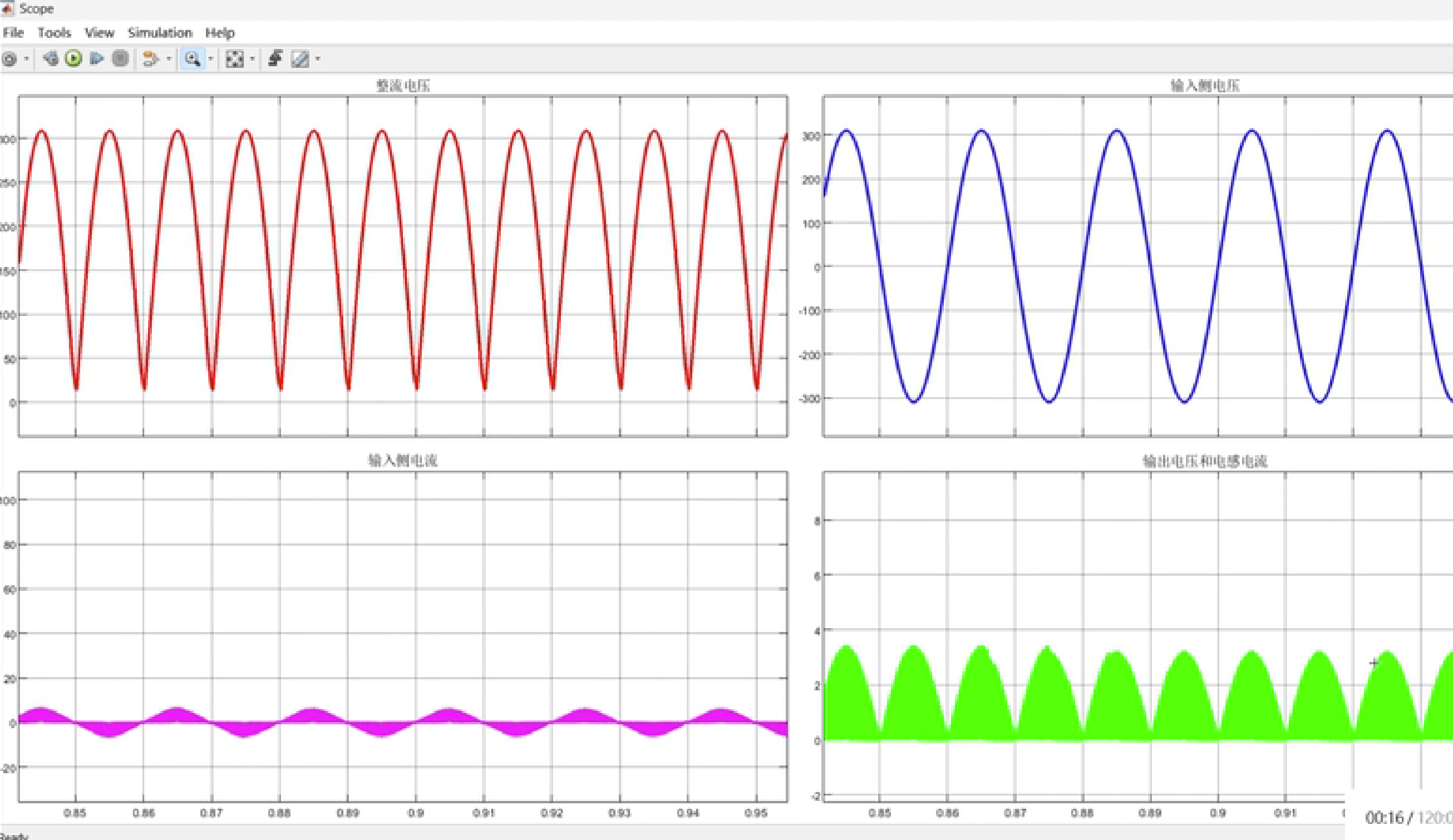The width and height of the screenshot is (1453, 840).
Task: Click the Scale Axes Limits icon
Action: (235, 59)
